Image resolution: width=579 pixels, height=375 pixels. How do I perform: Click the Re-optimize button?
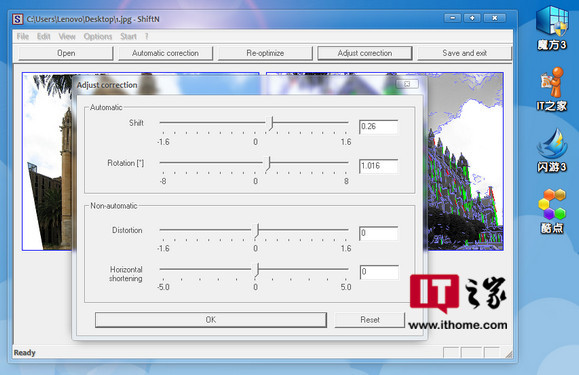[x=265, y=53]
